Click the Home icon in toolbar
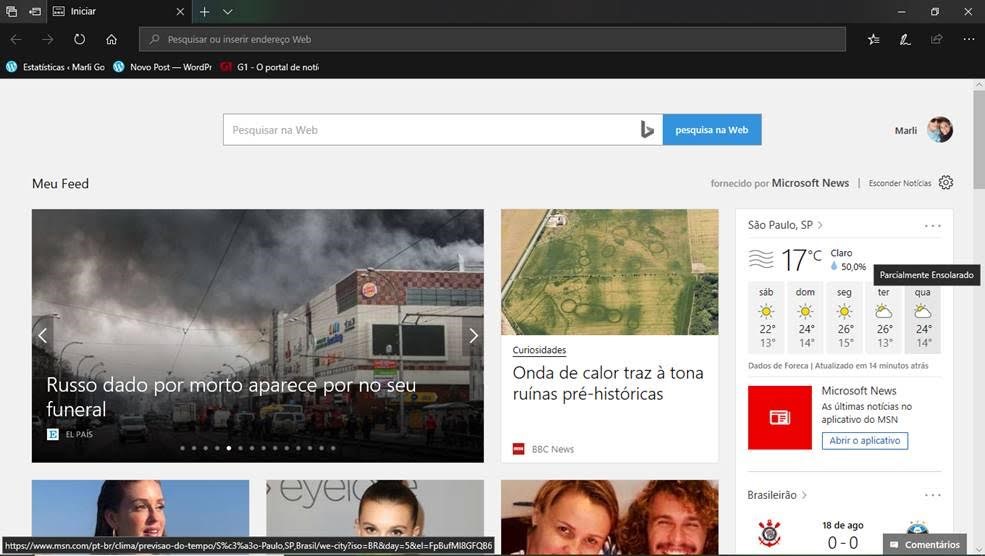 pos(111,39)
